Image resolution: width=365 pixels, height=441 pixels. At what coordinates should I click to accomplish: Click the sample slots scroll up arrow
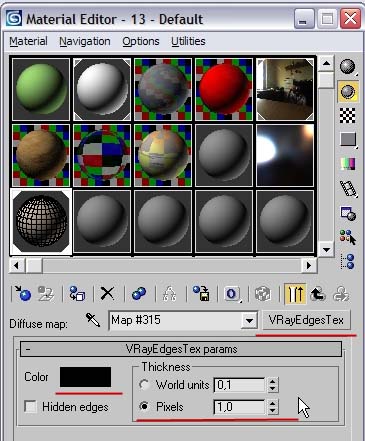[326, 63]
